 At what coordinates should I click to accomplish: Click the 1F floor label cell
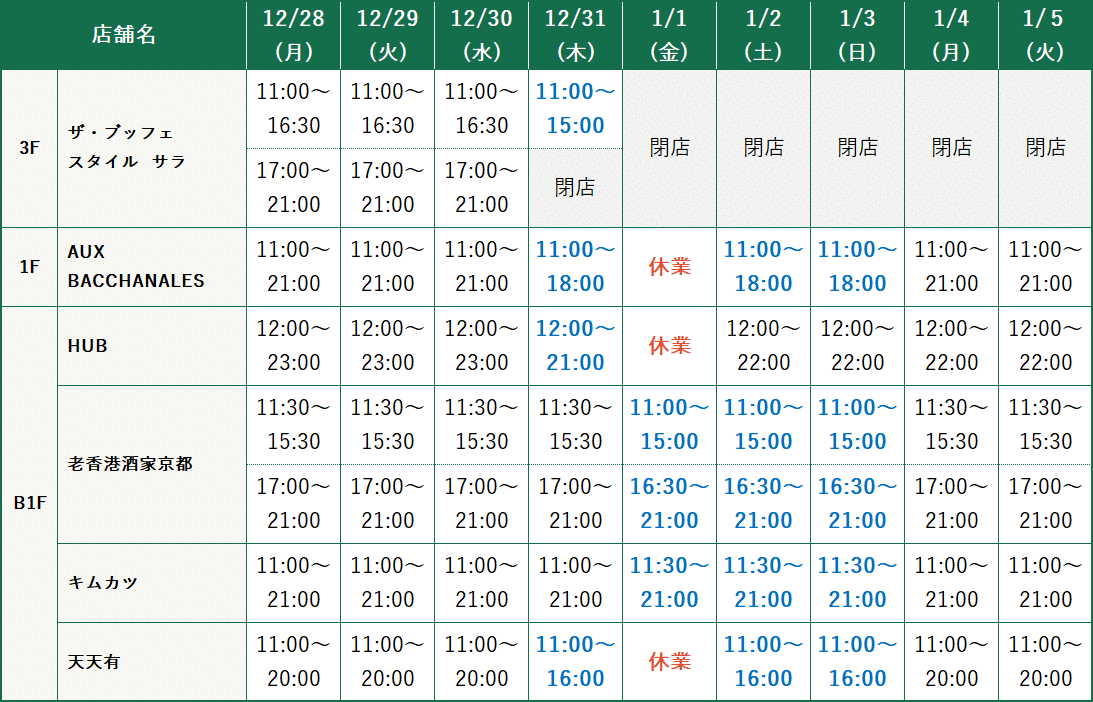tap(29, 267)
